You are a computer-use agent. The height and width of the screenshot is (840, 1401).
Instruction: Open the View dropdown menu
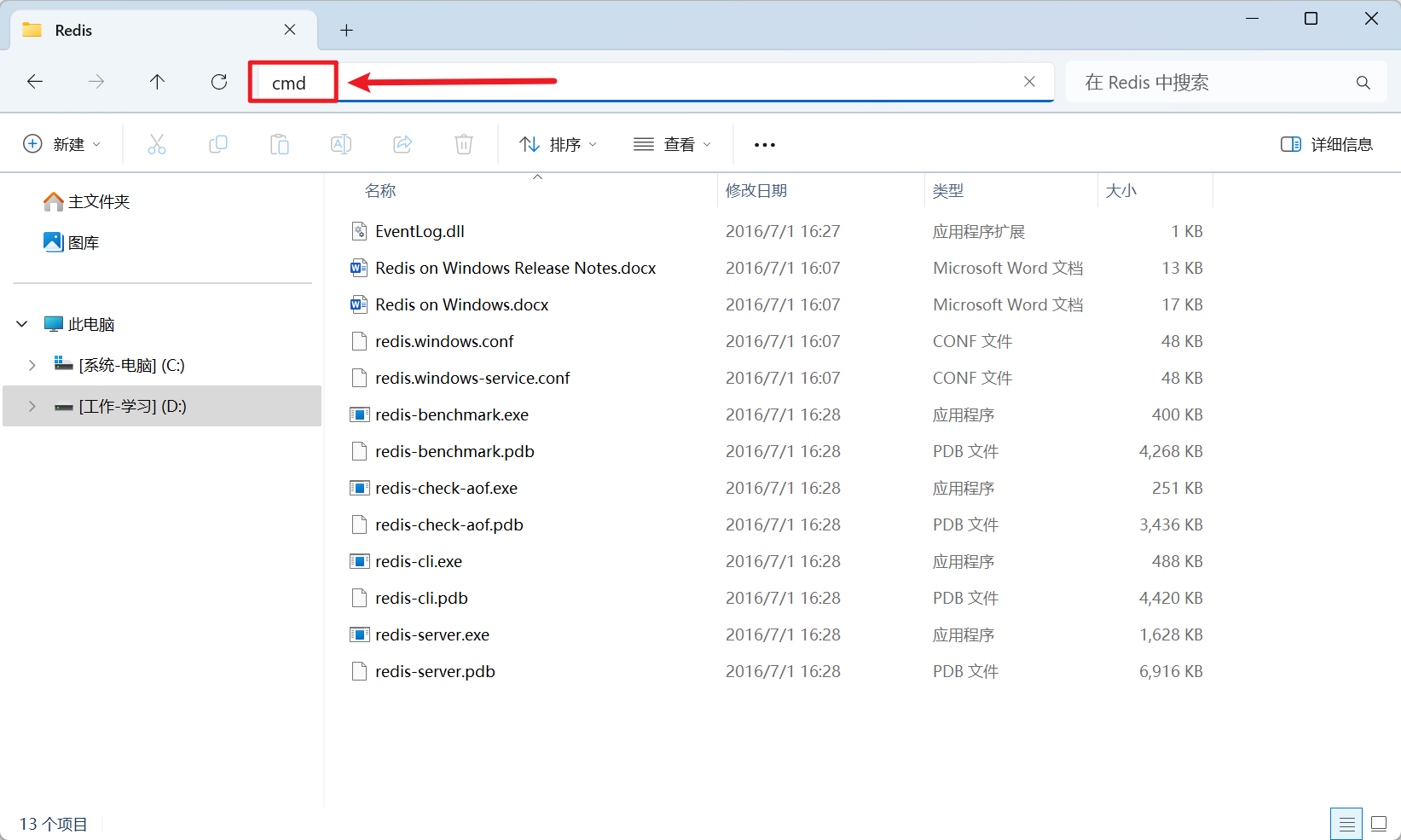click(672, 144)
